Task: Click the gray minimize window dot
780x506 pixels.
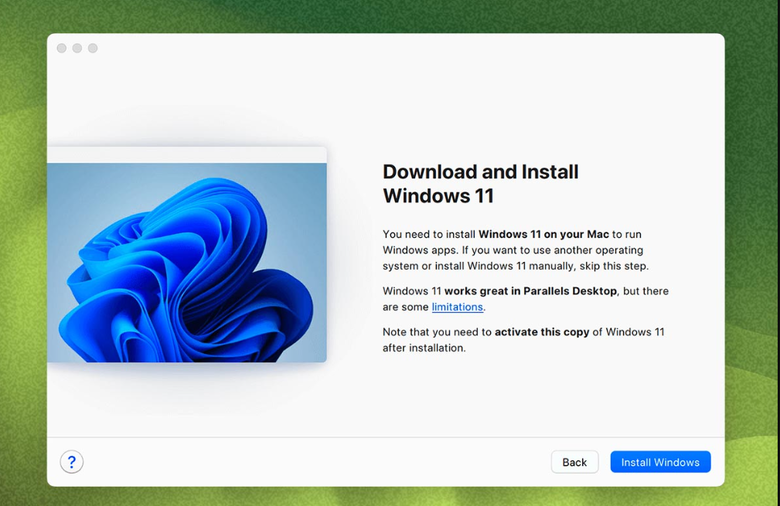Action: coord(77,48)
